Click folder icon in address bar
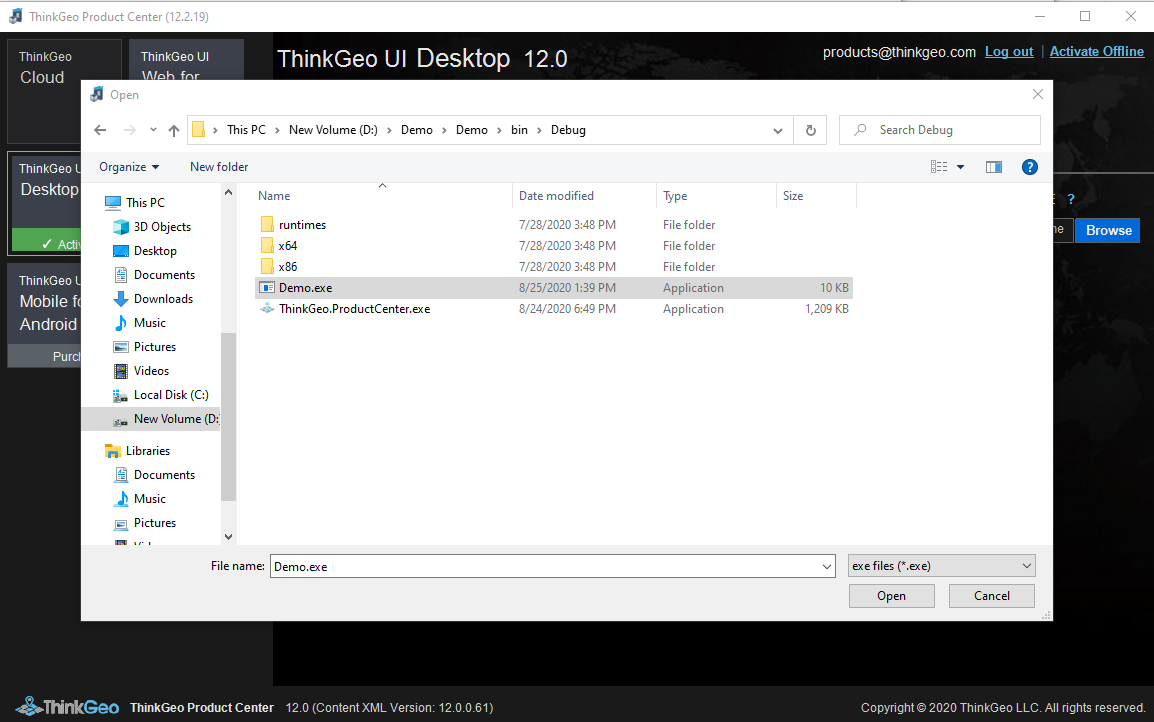1154x722 pixels. click(x=198, y=130)
